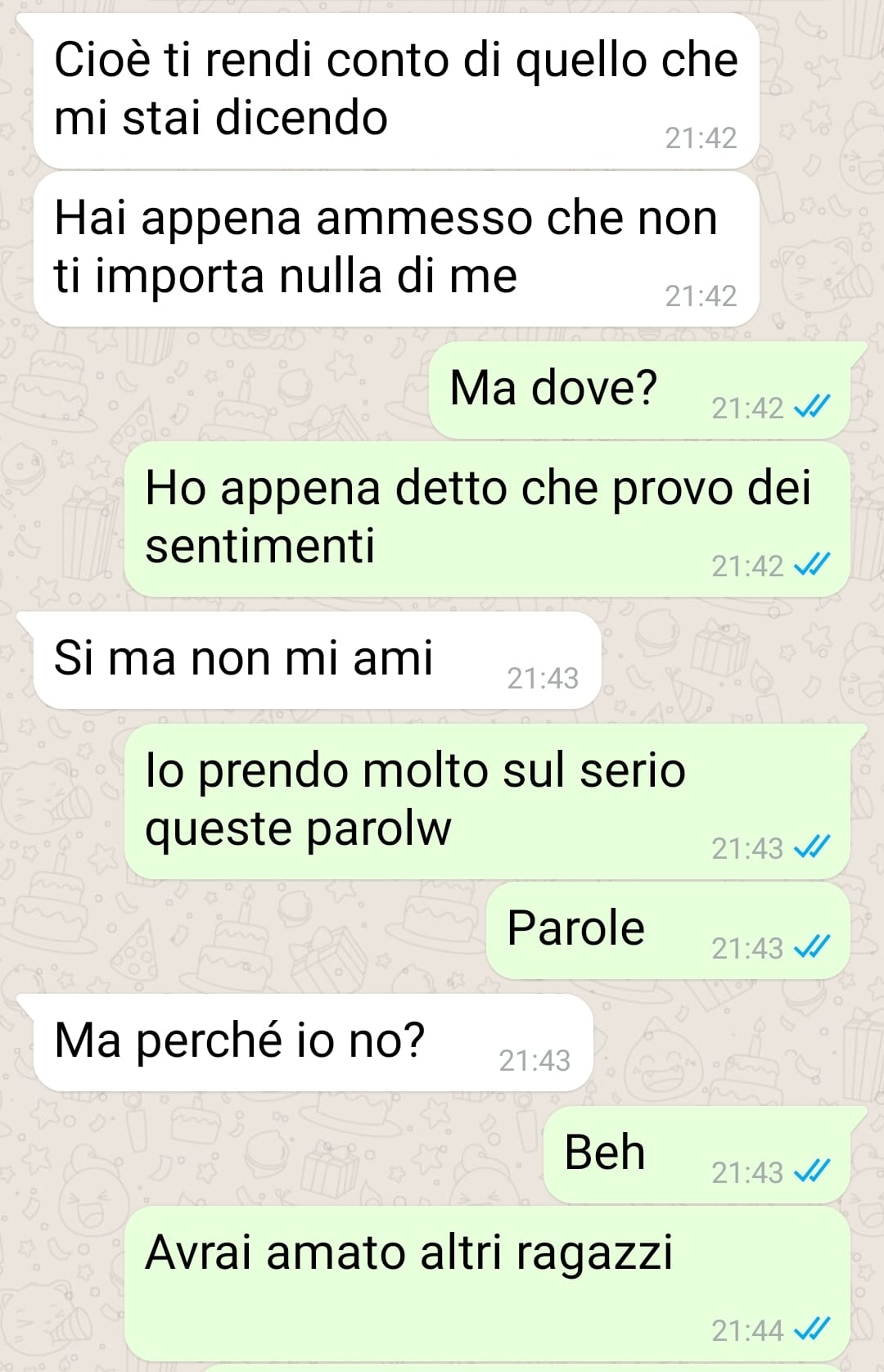Tap read ticks on "Beh" message
The width and height of the screenshot is (884, 1372).
pos(812,1171)
